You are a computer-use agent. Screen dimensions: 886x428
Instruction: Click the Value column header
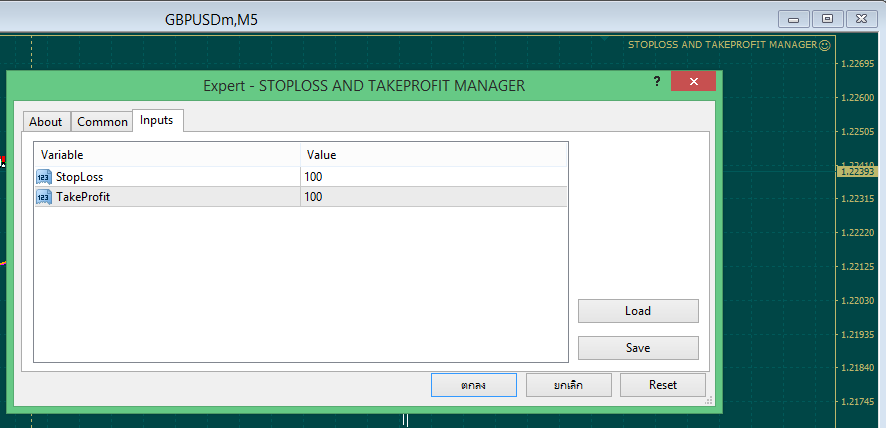click(433, 154)
